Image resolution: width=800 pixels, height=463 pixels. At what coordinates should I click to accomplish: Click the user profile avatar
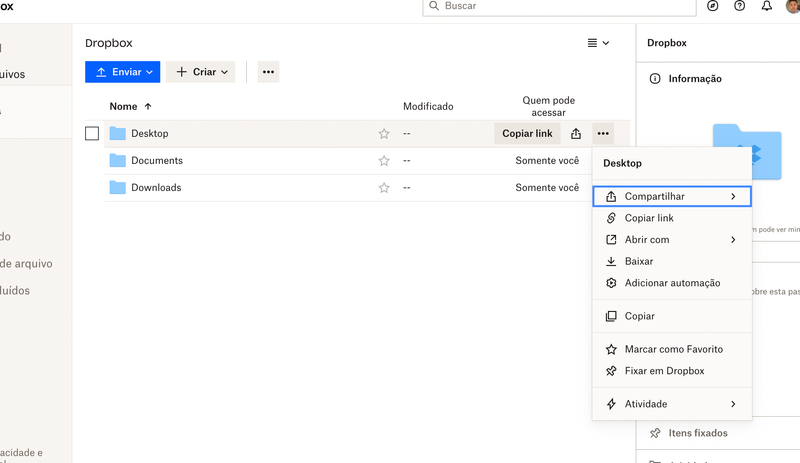tap(793, 6)
